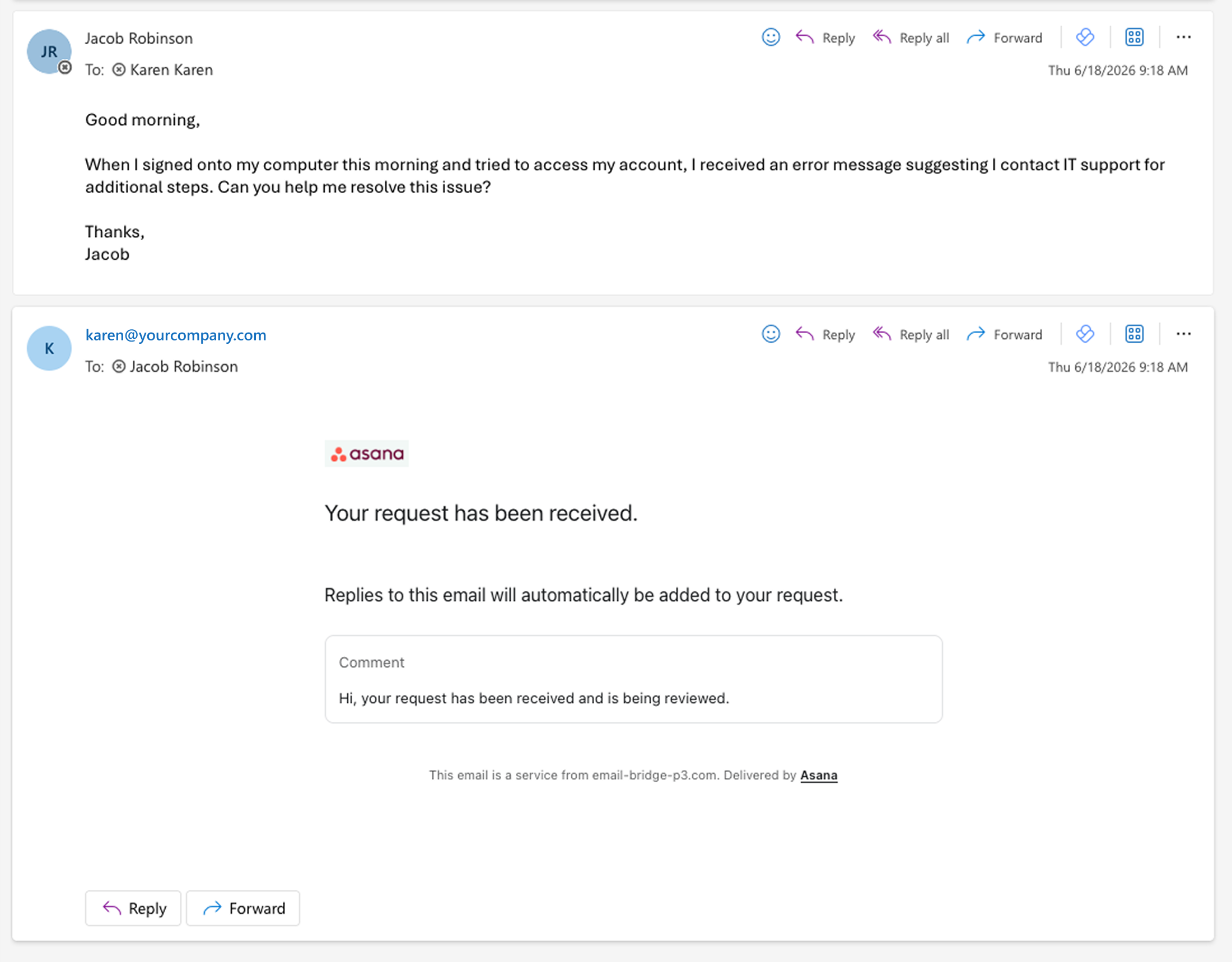Click the bottom Reply button
1232x962 pixels.
(133, 908)
